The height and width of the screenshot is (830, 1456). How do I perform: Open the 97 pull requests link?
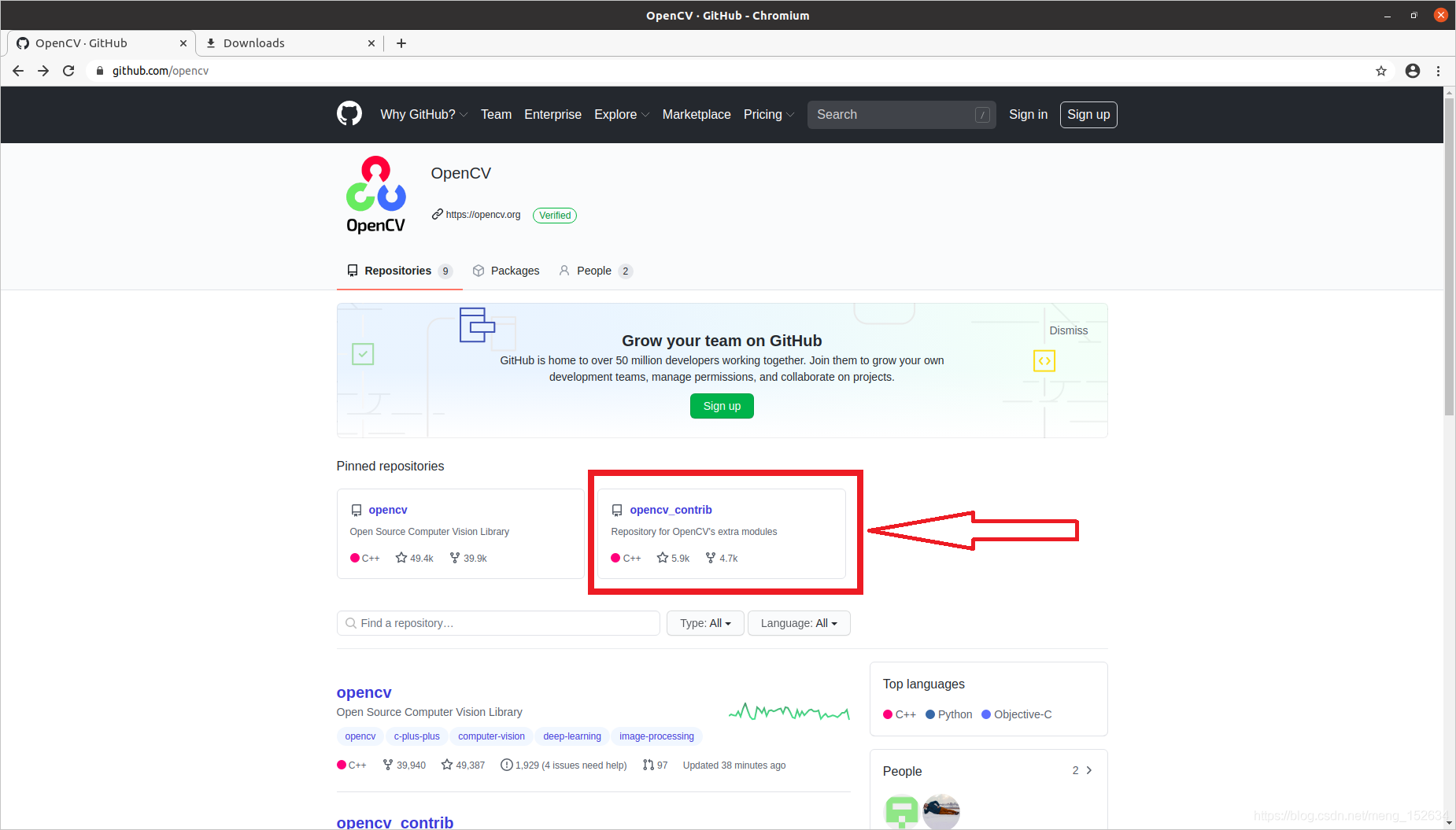coord(655,765)
